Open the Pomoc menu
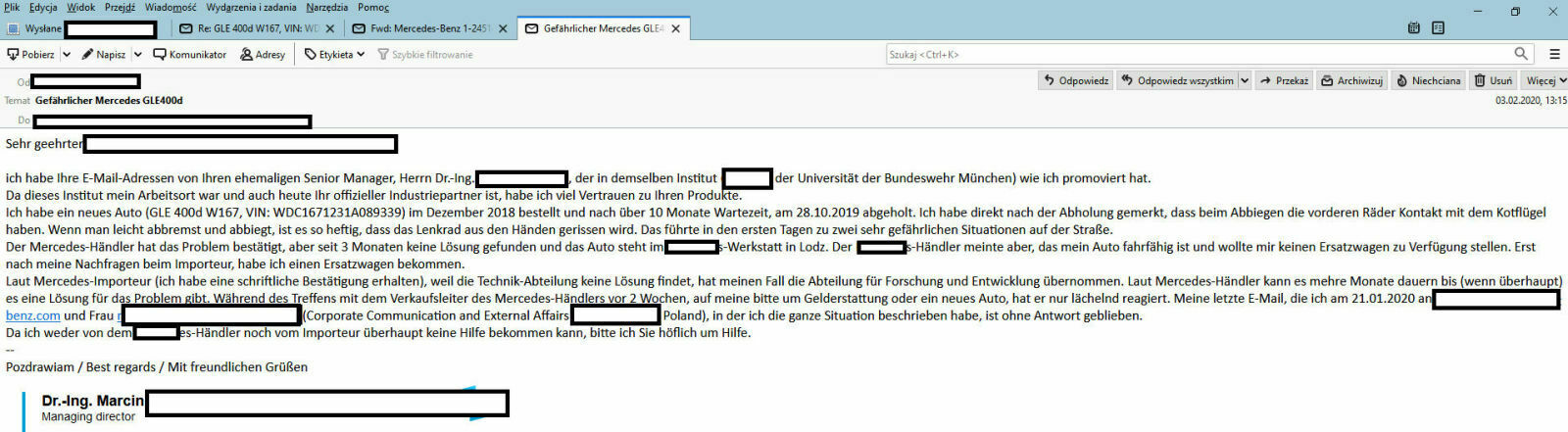This screenshot has width=1568, height=432. point(373,7)
